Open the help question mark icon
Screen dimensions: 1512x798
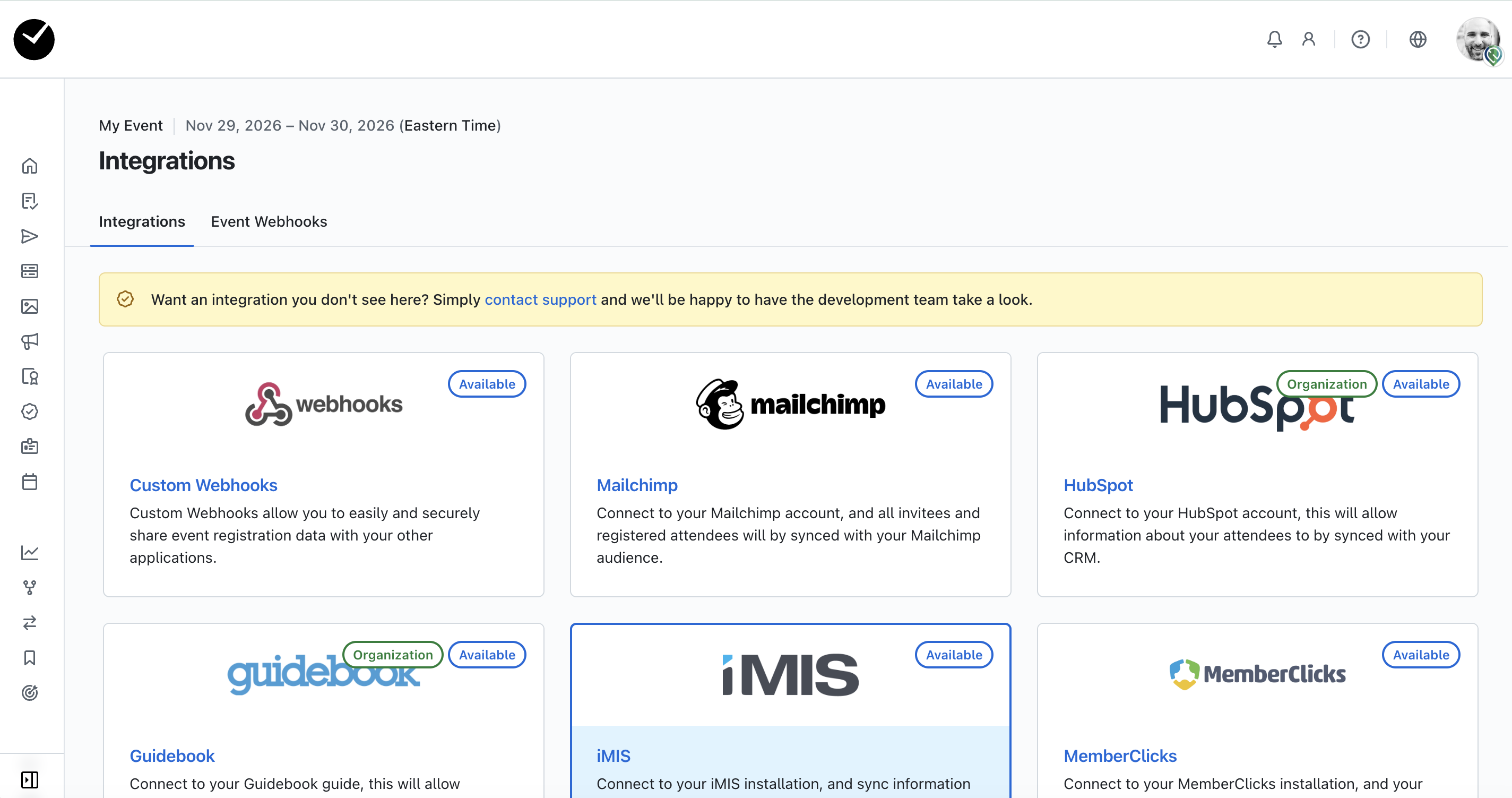1360,39
